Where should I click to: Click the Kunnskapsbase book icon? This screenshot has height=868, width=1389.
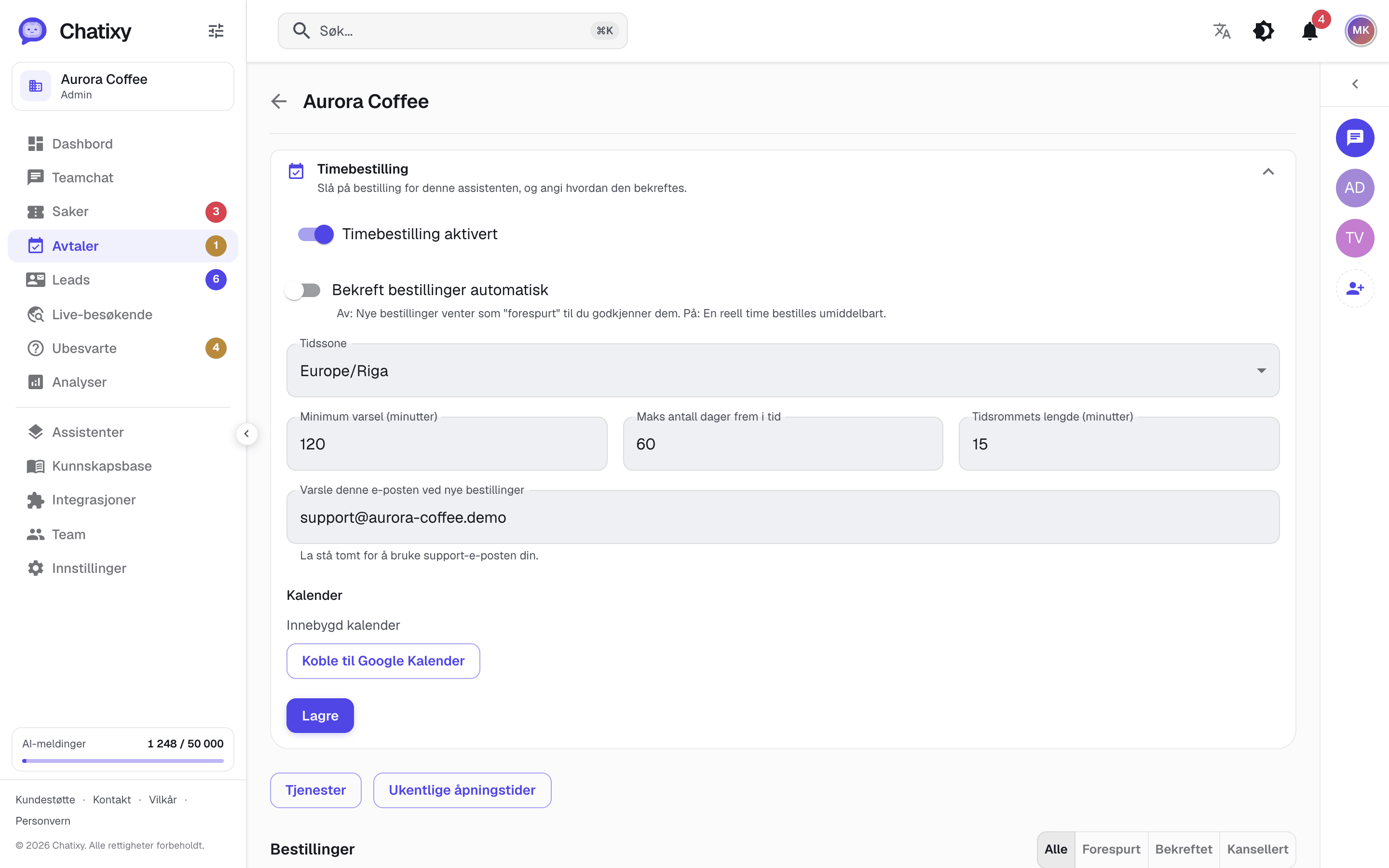click(36, 466)
